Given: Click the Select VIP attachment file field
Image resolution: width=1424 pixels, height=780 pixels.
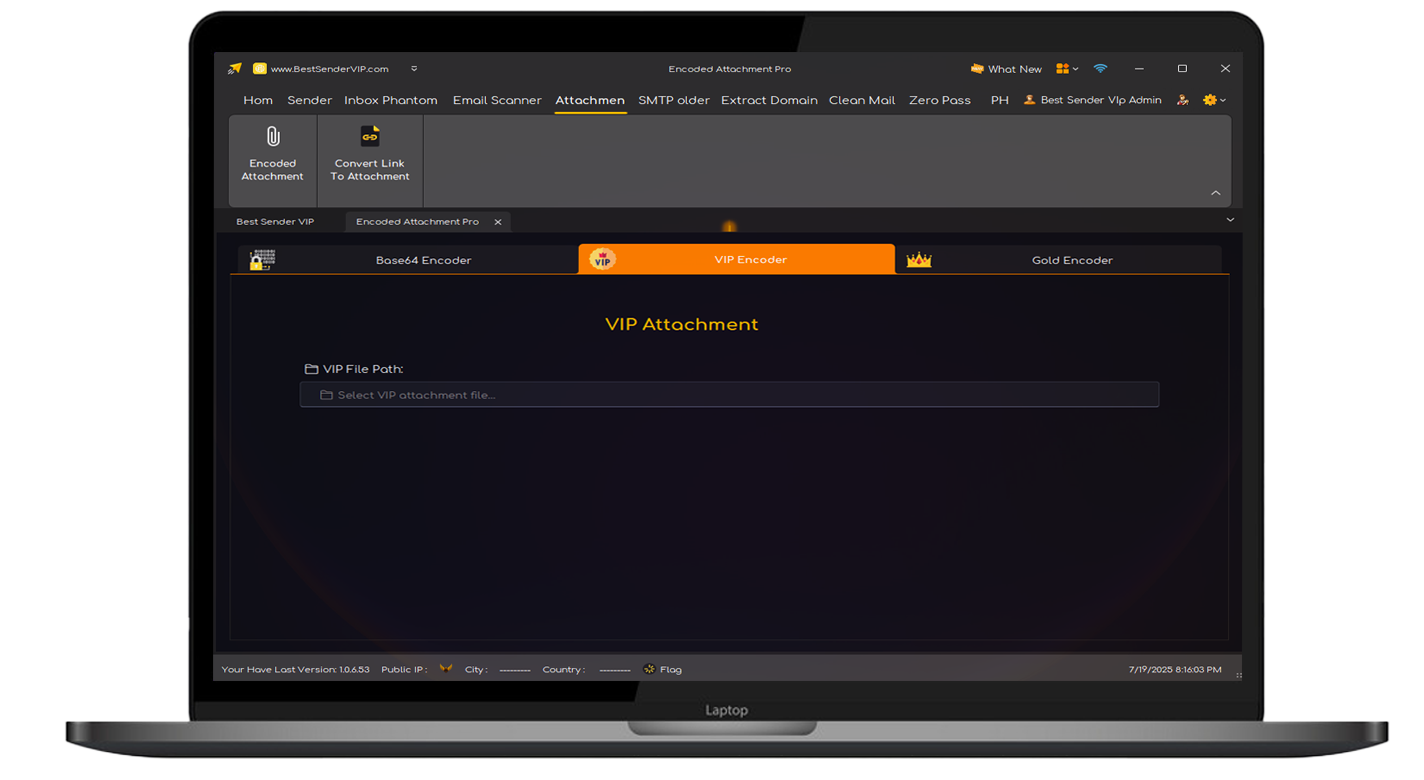Looking at the screenshot, I should coord(729,395).
